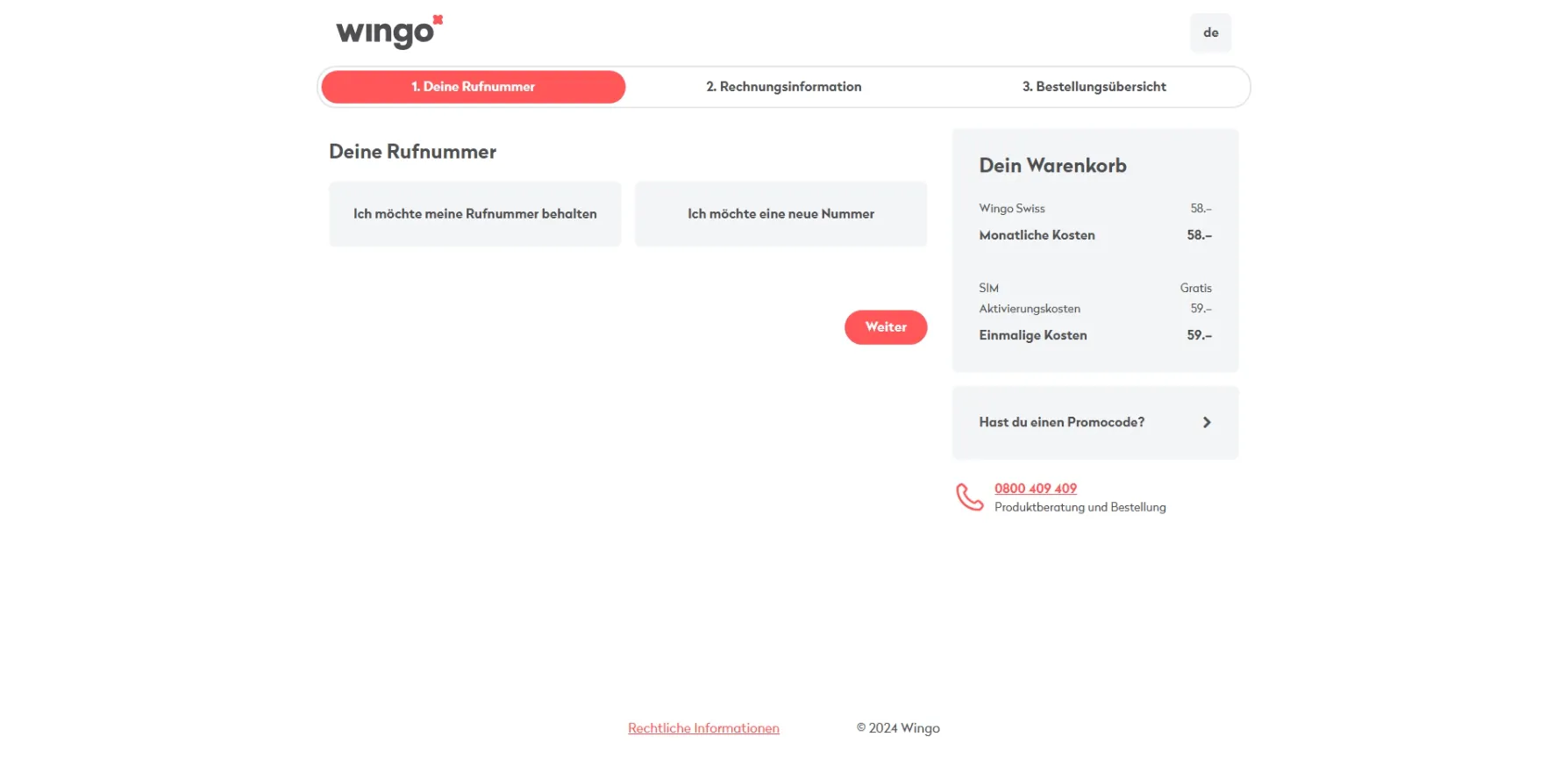
Task: Choose Ich möchte eine neue Nummer
Action: (x=780, y=214)
